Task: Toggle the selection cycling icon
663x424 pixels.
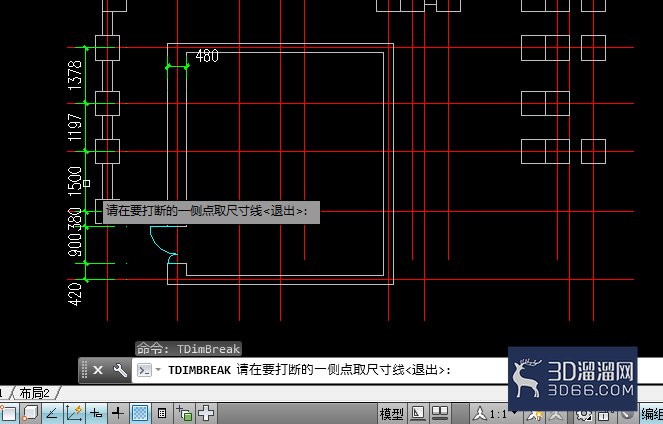Action: (x=184, y=413)
